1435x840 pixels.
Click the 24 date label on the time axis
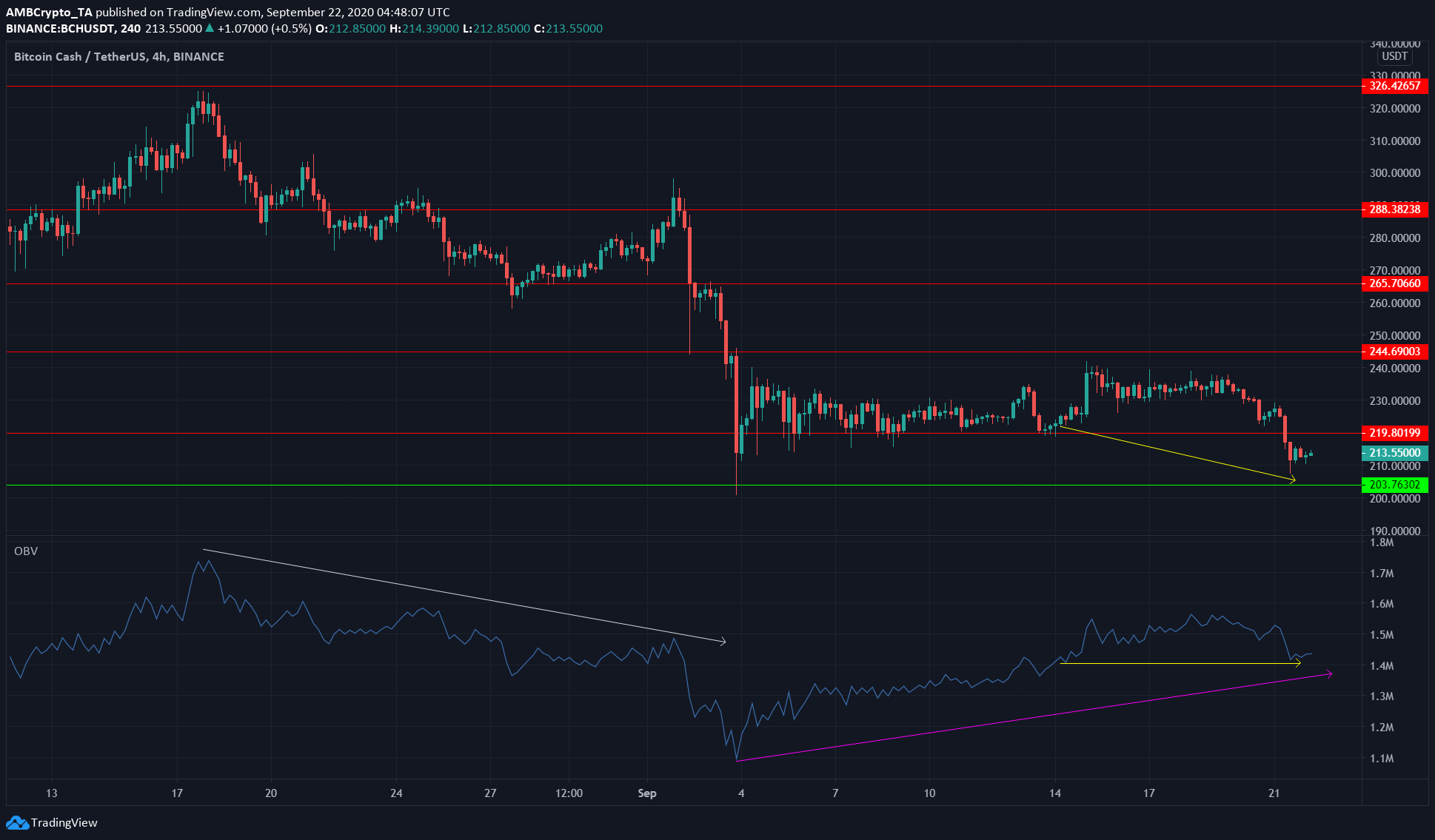pyautogui.click(x=396, y=793)
